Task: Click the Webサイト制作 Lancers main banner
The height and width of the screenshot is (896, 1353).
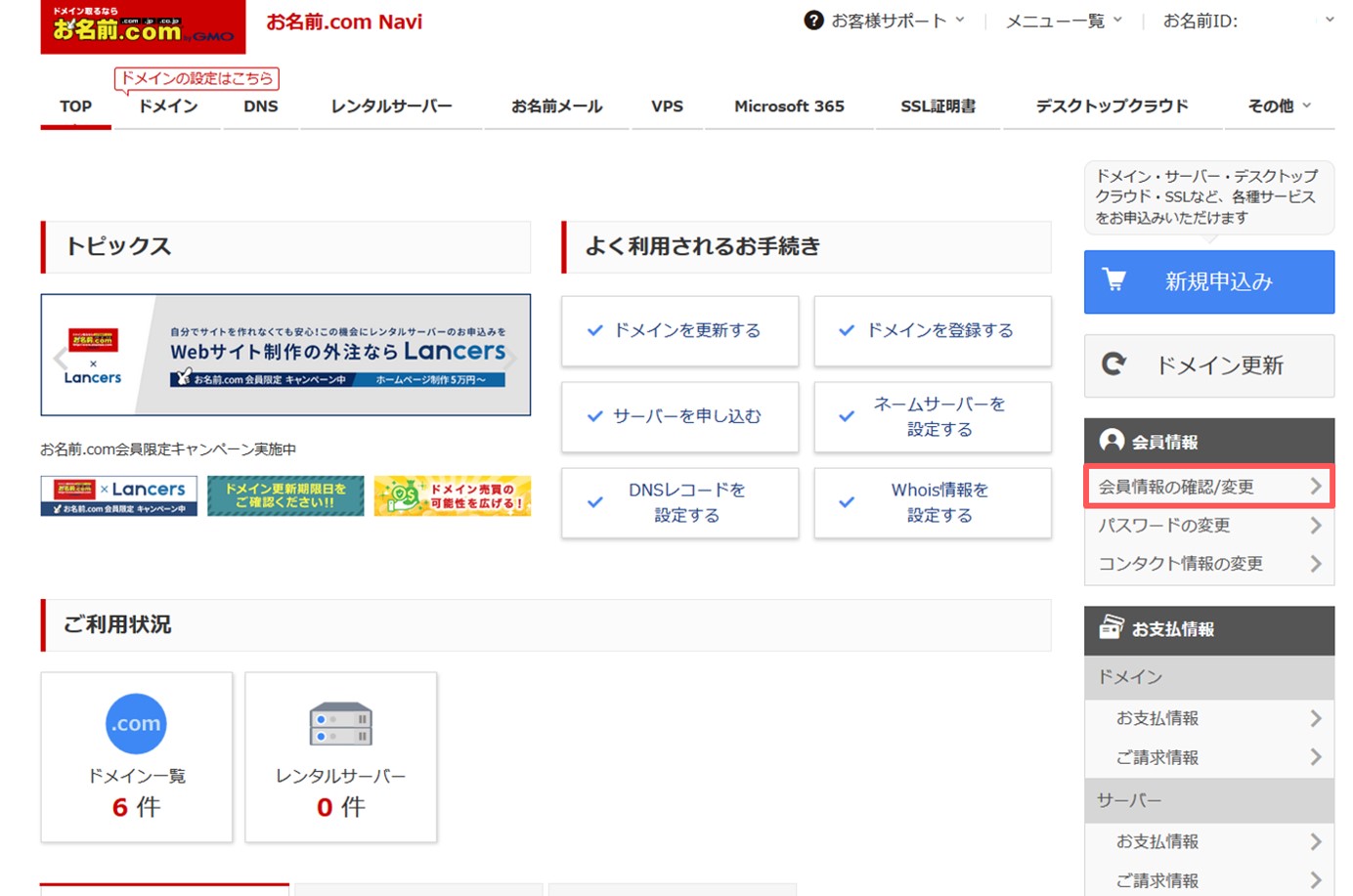Action: point(285,355)
